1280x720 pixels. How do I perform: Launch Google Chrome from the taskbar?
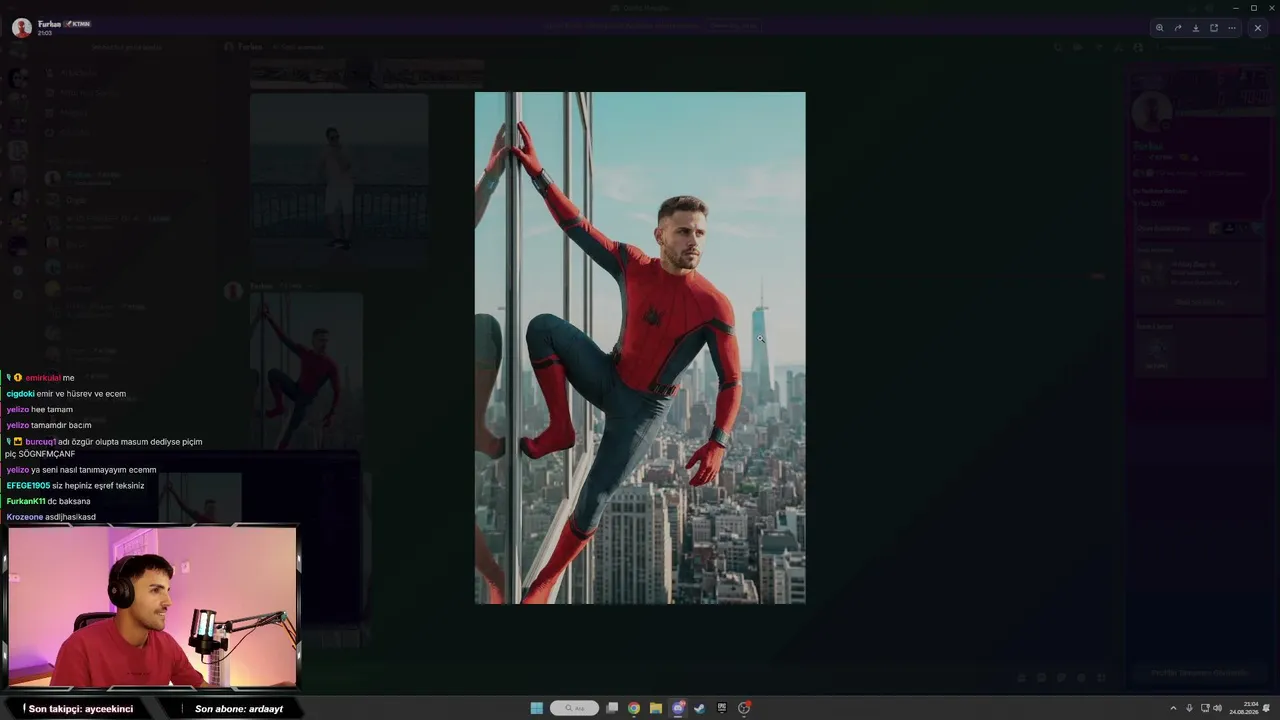[x=634, y=708]
